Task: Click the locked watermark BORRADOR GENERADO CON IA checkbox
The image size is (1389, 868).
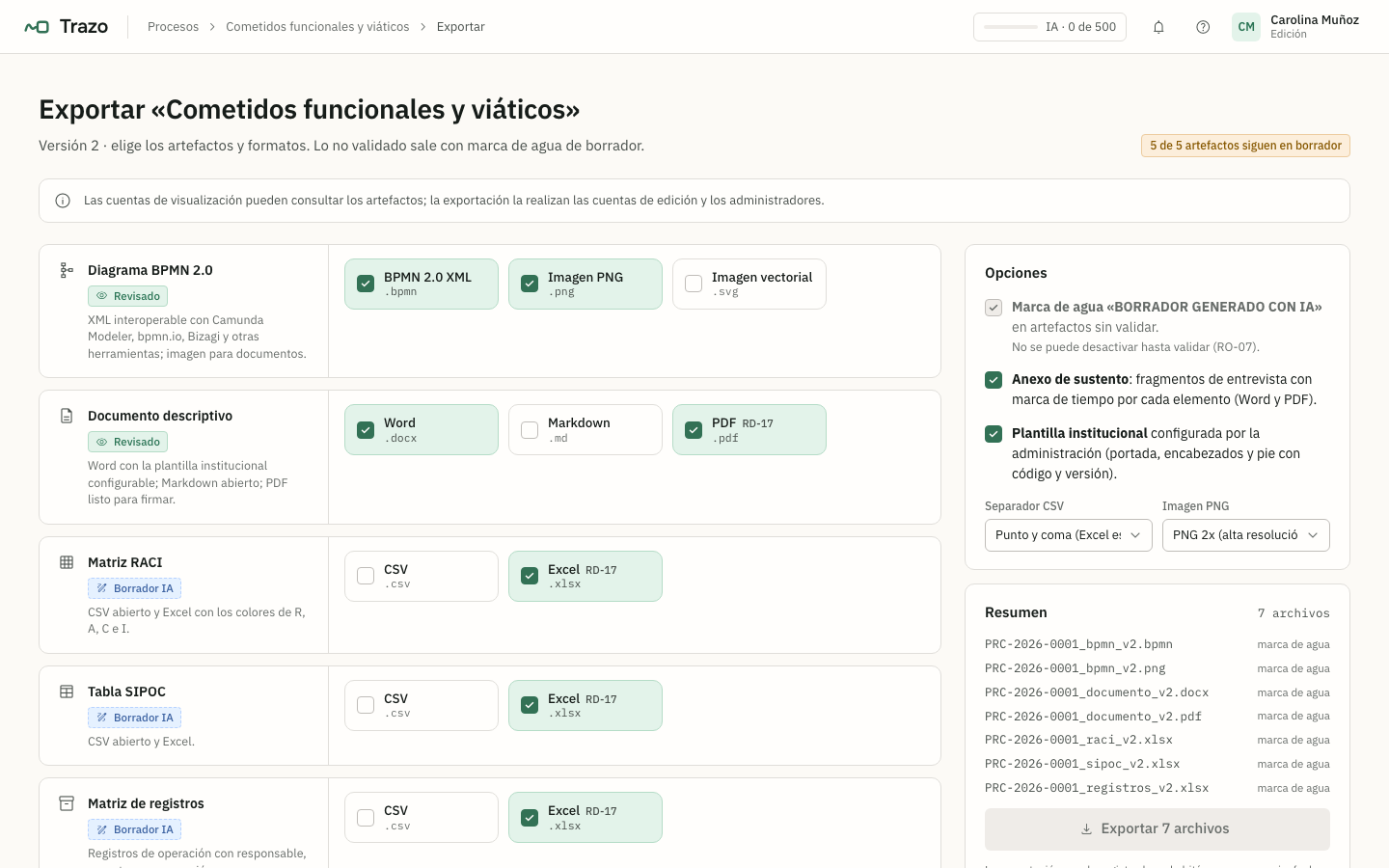Action: pos(994,308)
